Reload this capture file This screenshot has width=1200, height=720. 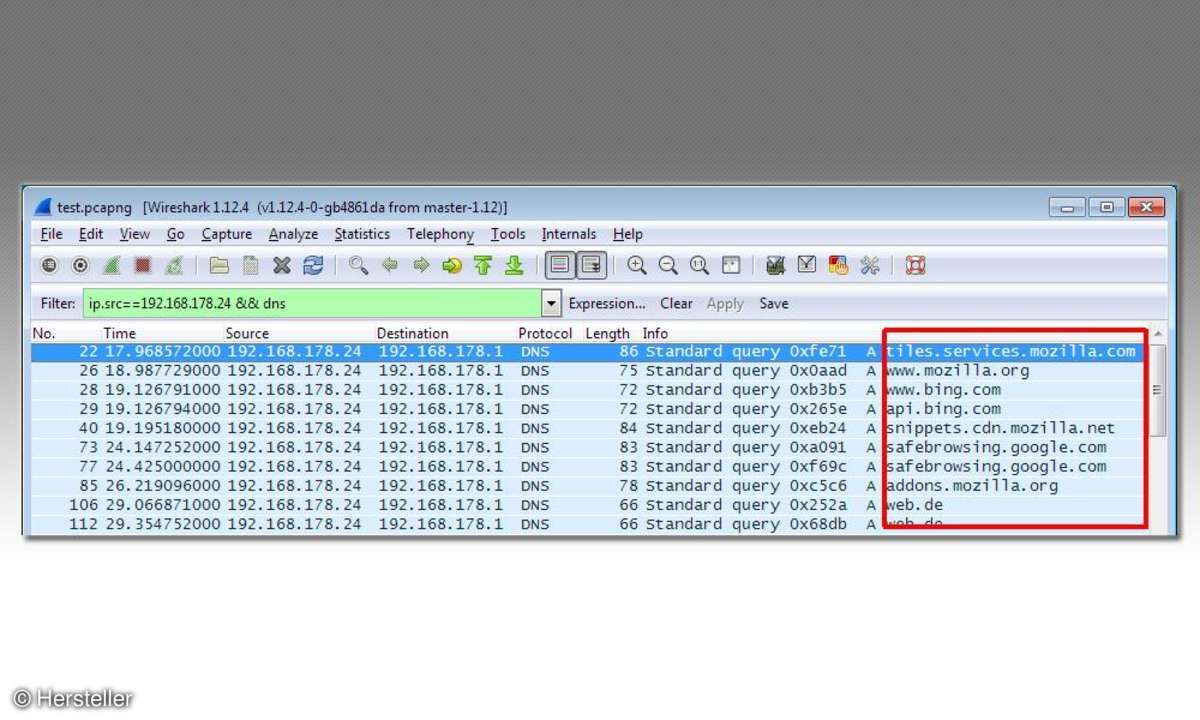pos(313,265)
